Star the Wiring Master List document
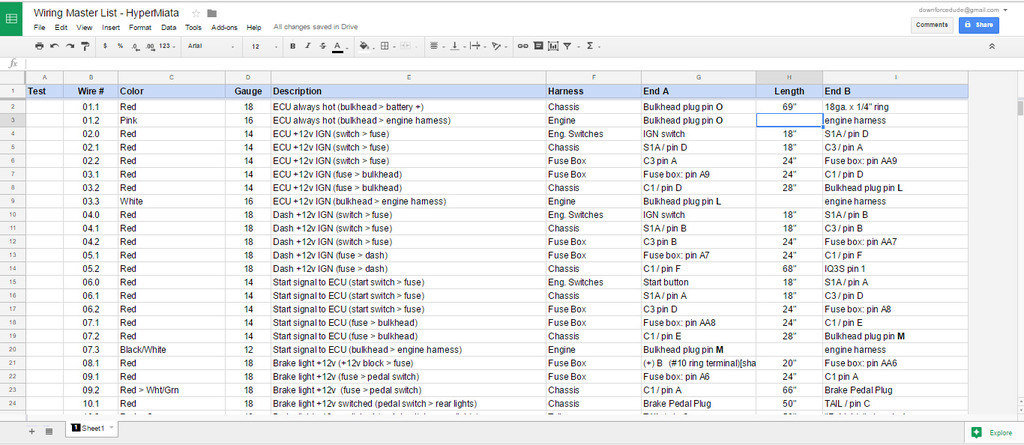 (197, 13)
